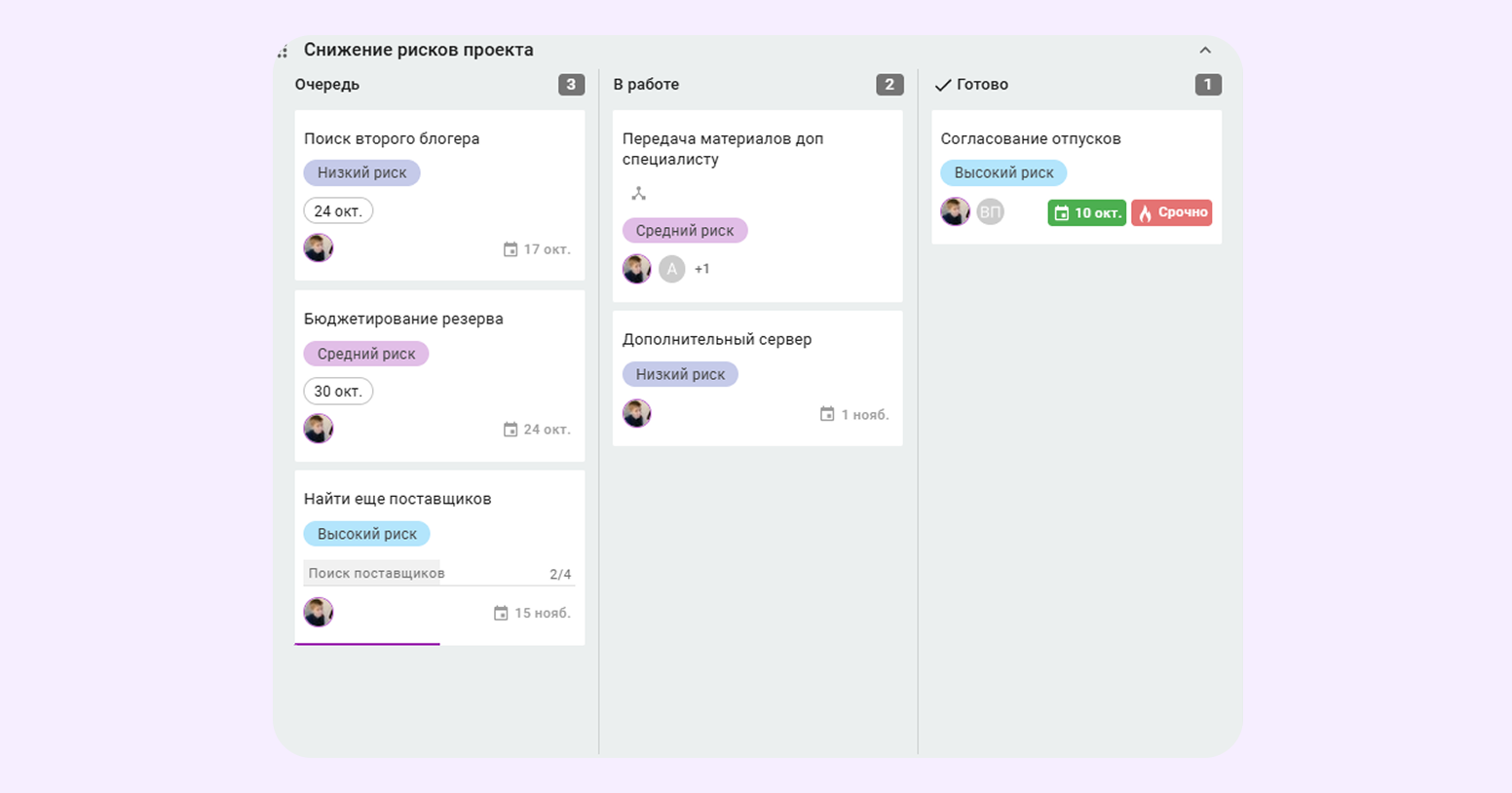1512x793 pixels.
Task: Select the В работе column header
Action: pyautogui.click(x=646, y=85)
